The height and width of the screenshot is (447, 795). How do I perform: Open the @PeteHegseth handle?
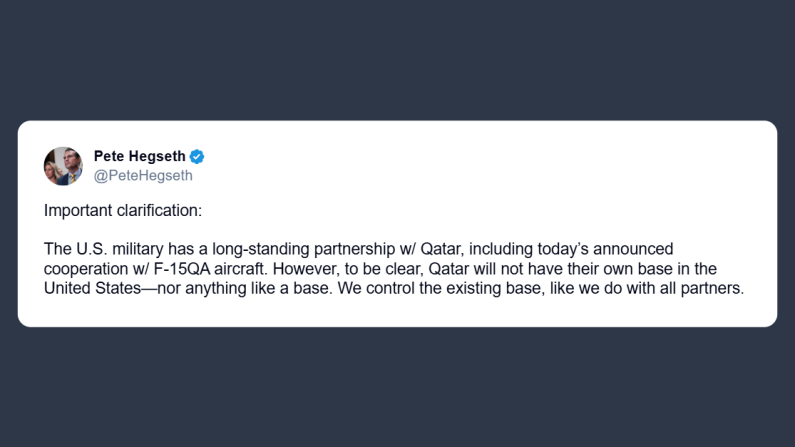coord(143,176)
